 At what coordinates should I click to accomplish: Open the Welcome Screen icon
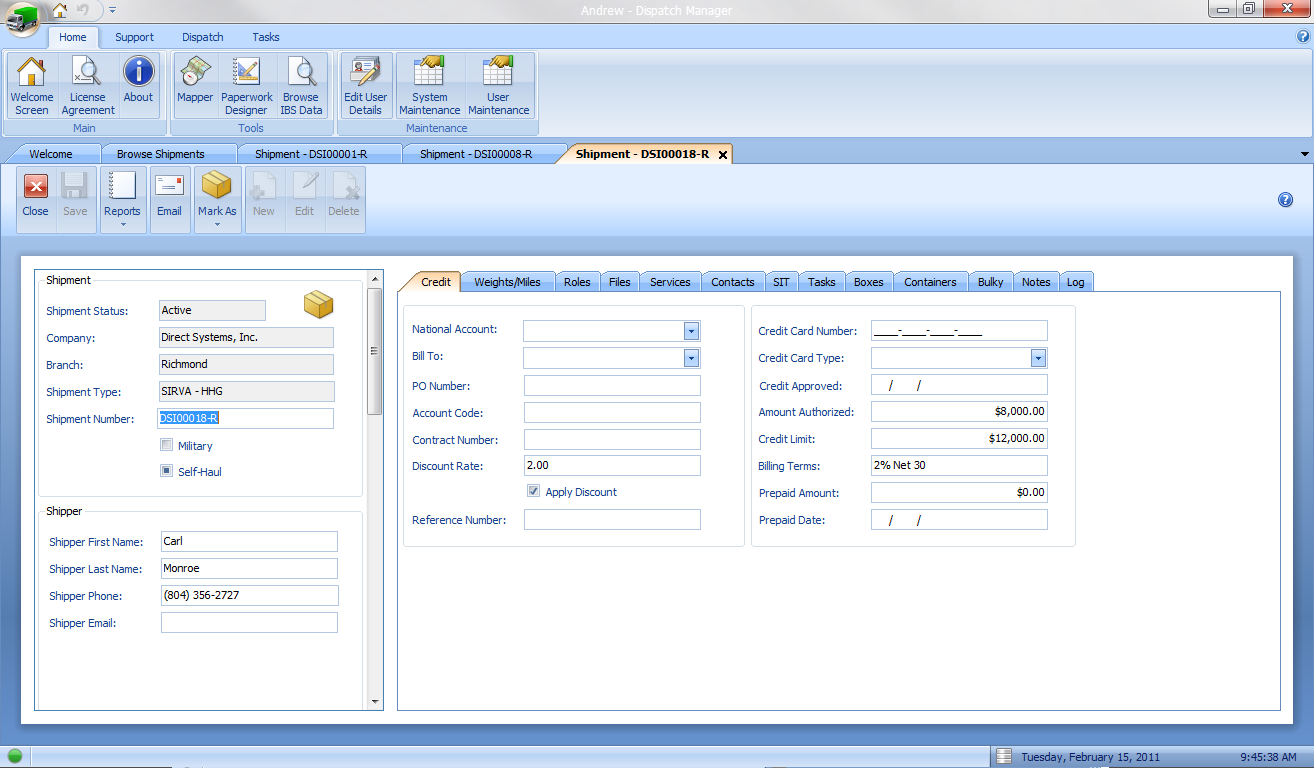coord(32,84)
